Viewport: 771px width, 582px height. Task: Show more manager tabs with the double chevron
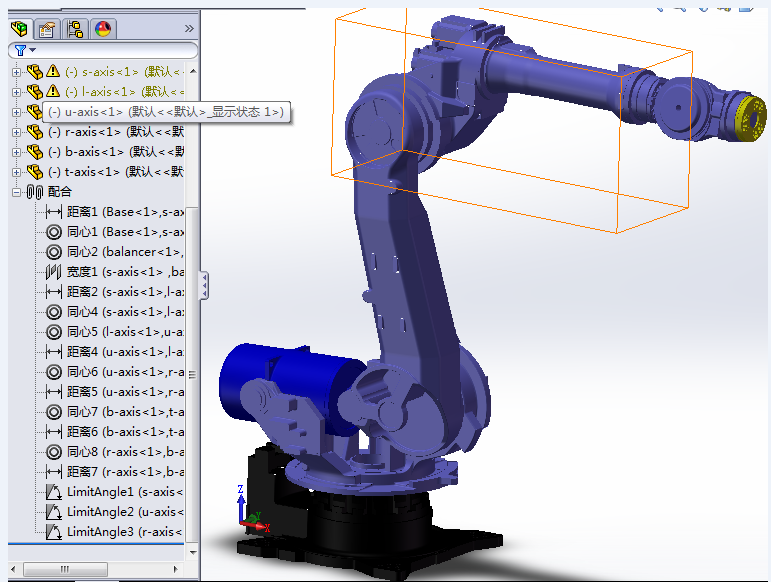189,29
